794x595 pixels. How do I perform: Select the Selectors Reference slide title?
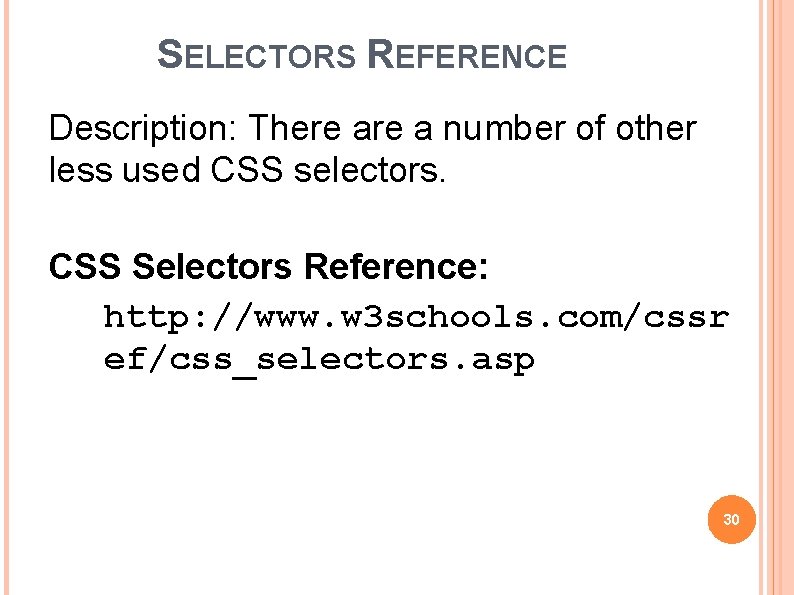pos(362,54)
